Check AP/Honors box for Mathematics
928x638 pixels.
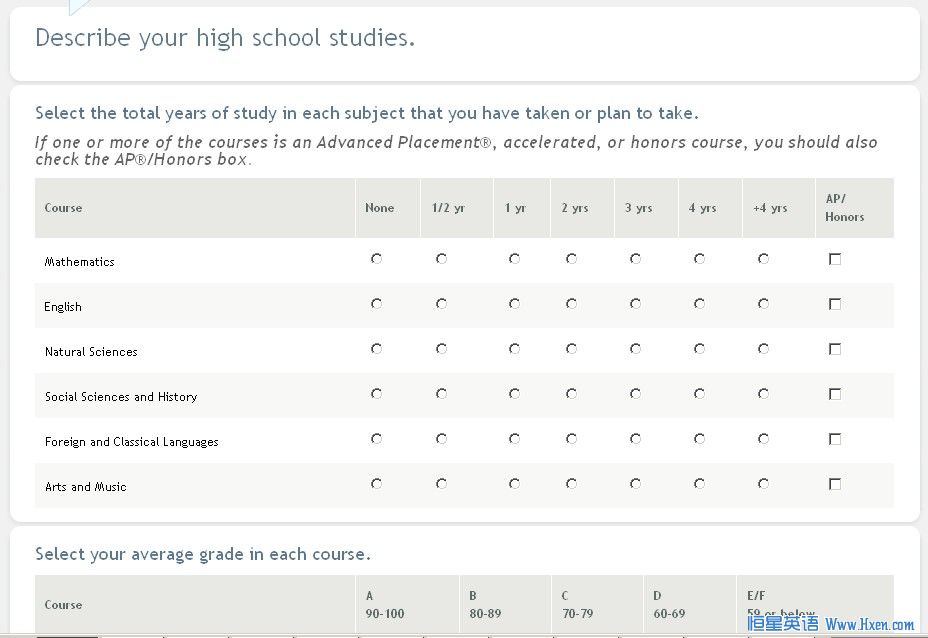click(x=835, y=259)
